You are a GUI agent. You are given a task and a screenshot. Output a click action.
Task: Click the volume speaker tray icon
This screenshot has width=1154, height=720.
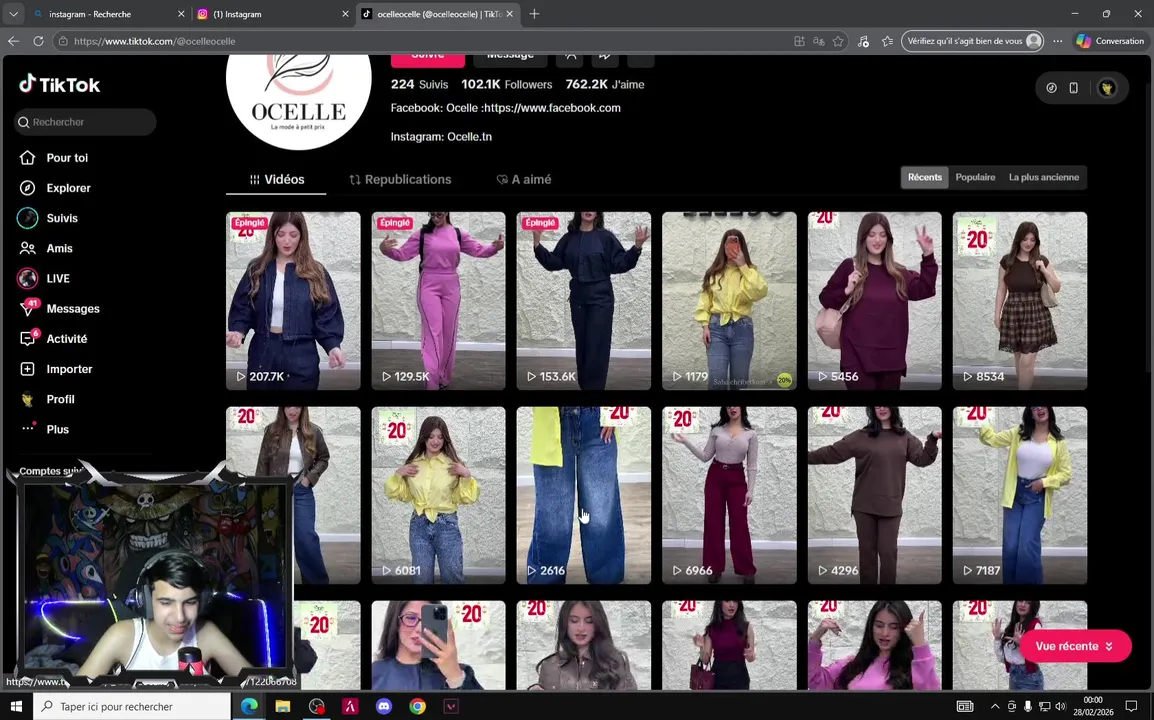1061,707
